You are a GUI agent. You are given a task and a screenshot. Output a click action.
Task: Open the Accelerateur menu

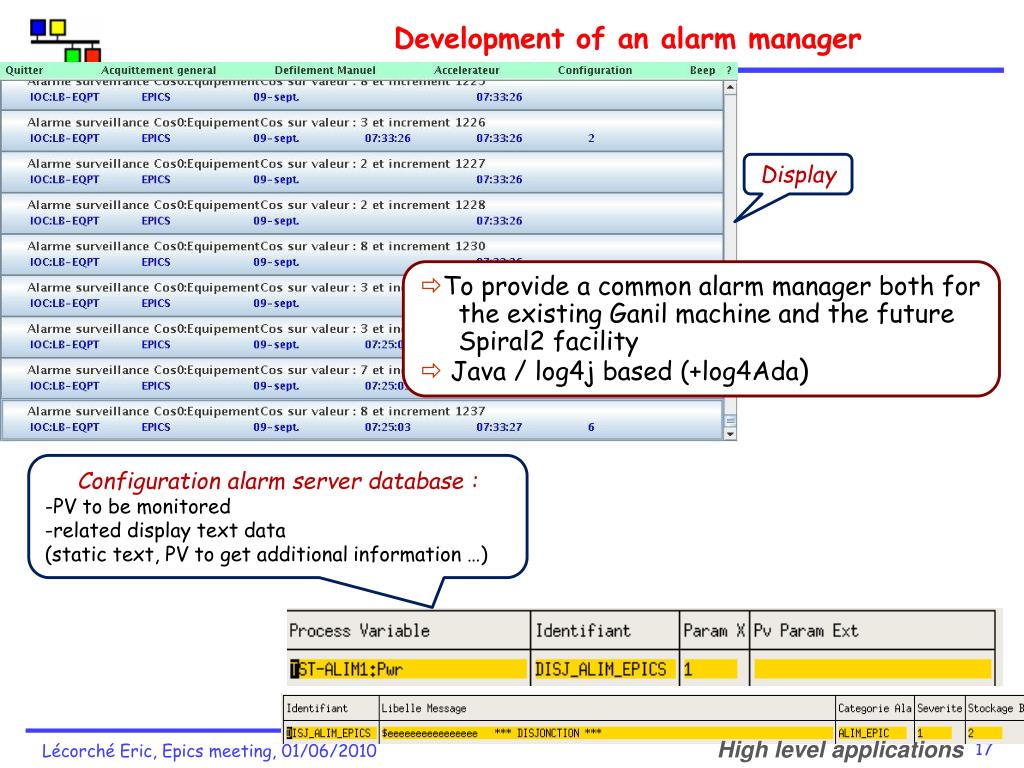[x=467, y=70]
